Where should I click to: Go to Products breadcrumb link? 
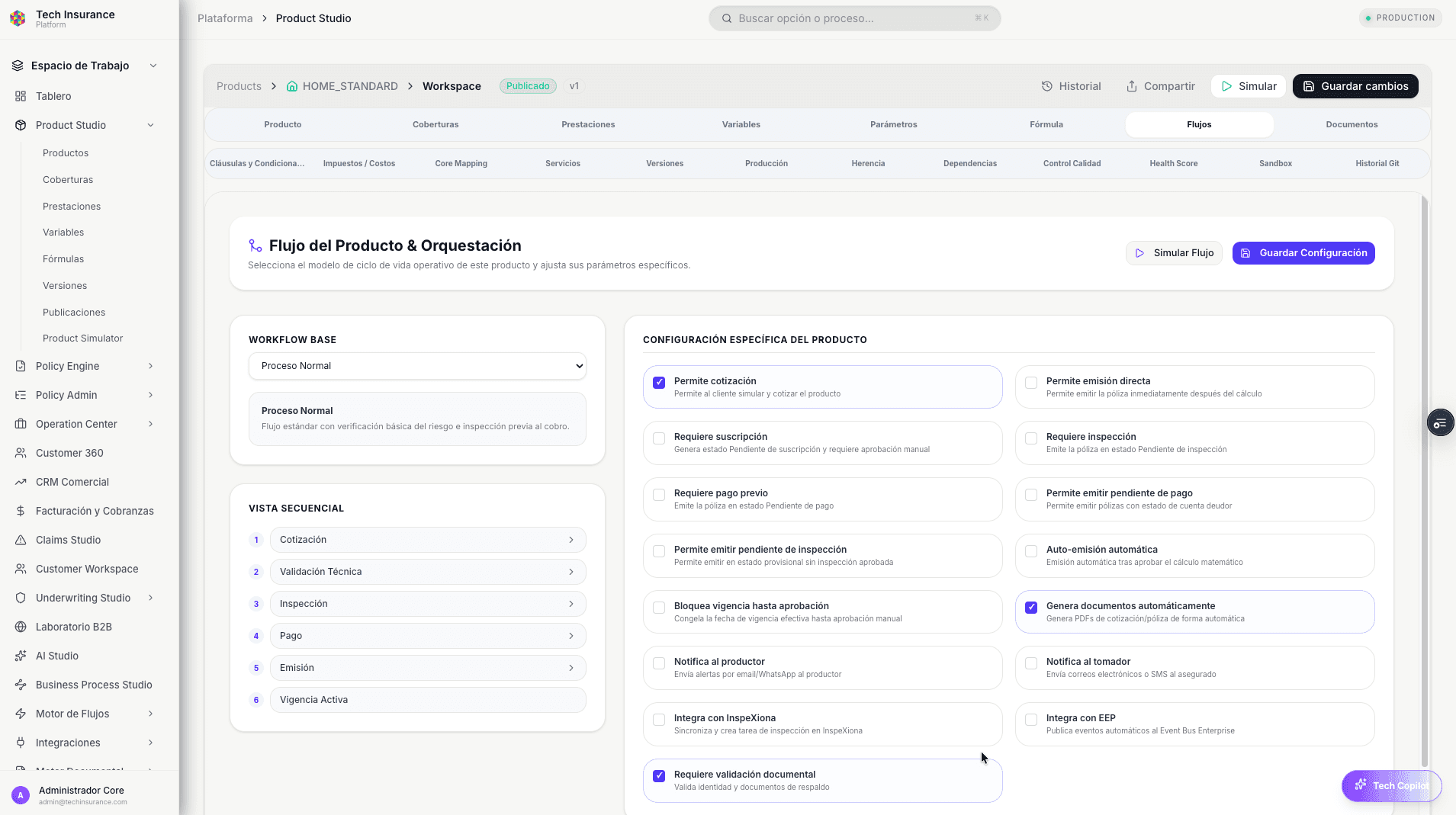(239, 86)
